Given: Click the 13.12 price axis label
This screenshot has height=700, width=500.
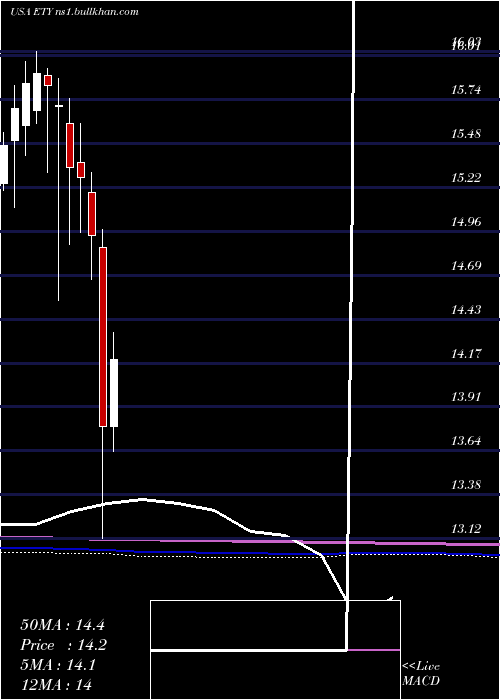Looking at the screenshot, I should (466, 529).
